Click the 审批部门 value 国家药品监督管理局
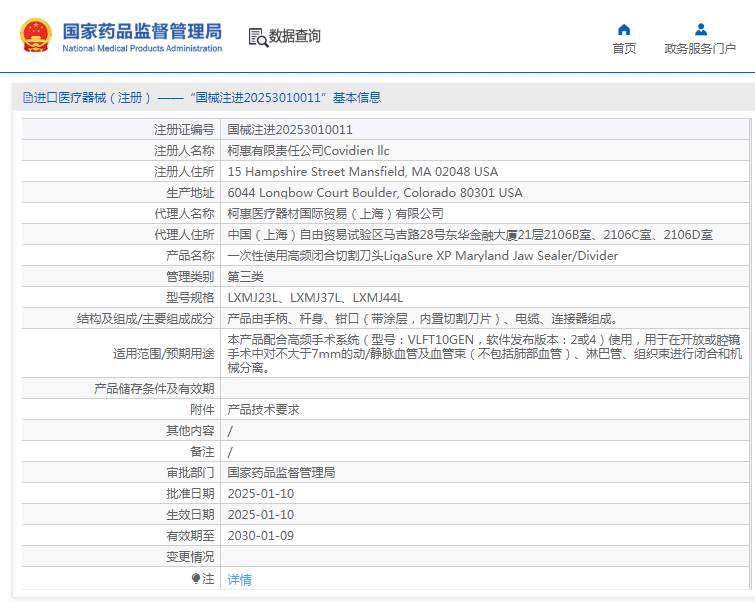Screen dimensions: 755x604 281,473
